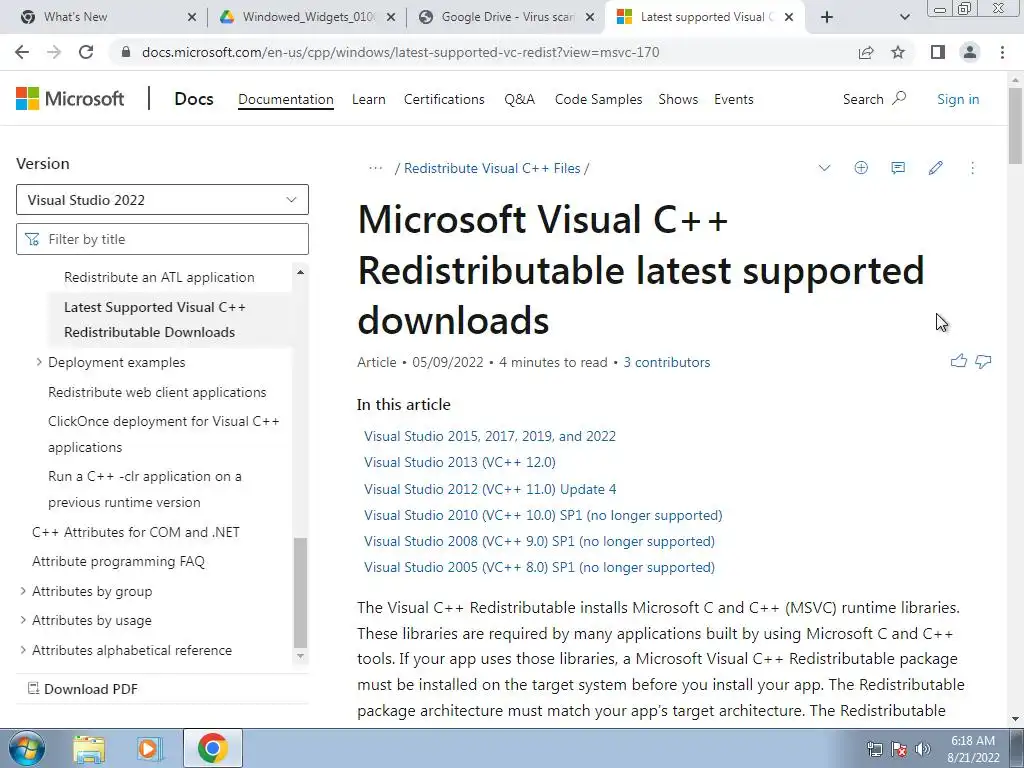Click the Microsoft logo
The height and width of the screenshot is (768, 1024).
coord(70,99)
